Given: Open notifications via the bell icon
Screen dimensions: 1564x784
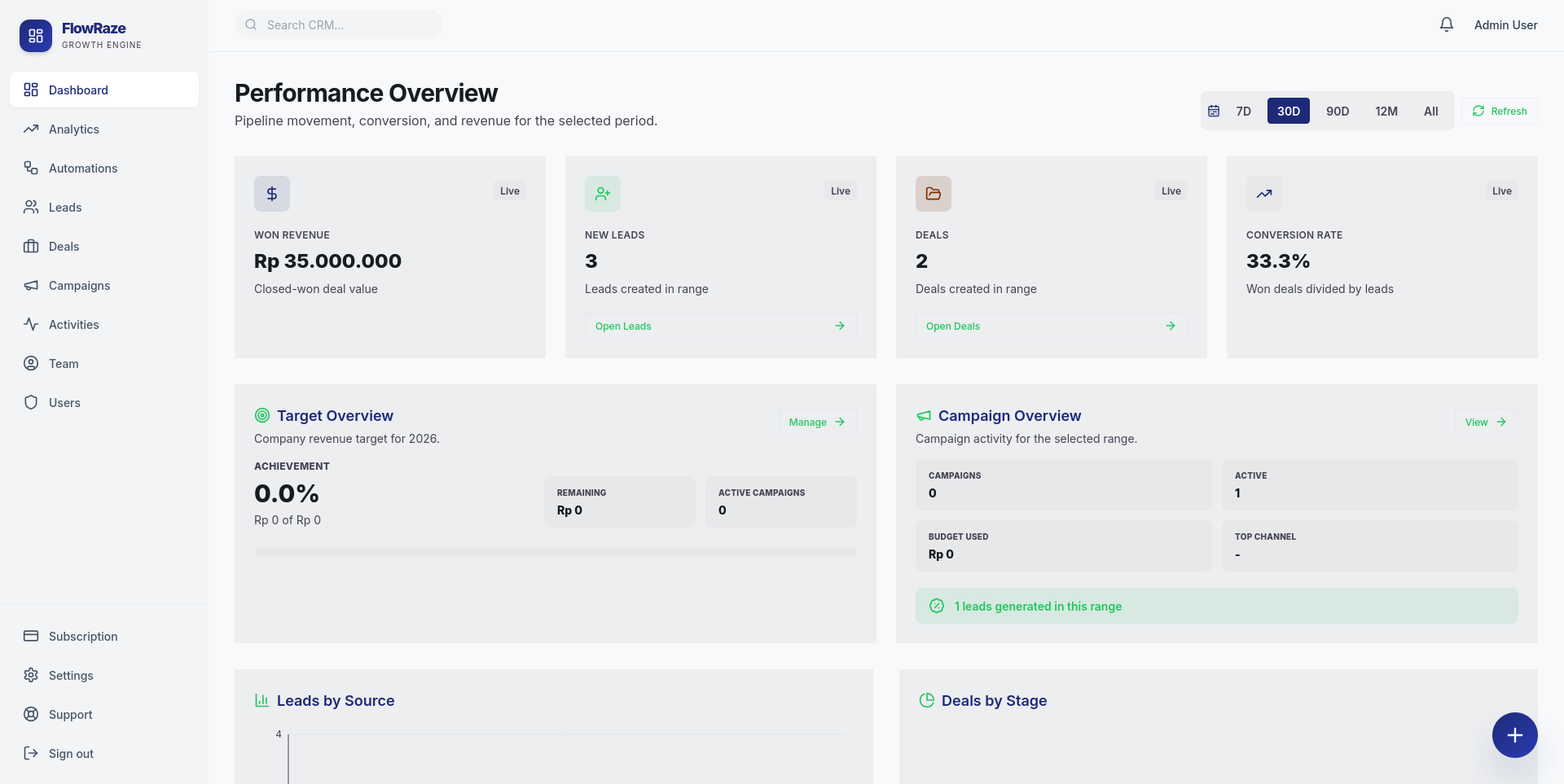Looking at the screenshot, I should [1447, 24].
